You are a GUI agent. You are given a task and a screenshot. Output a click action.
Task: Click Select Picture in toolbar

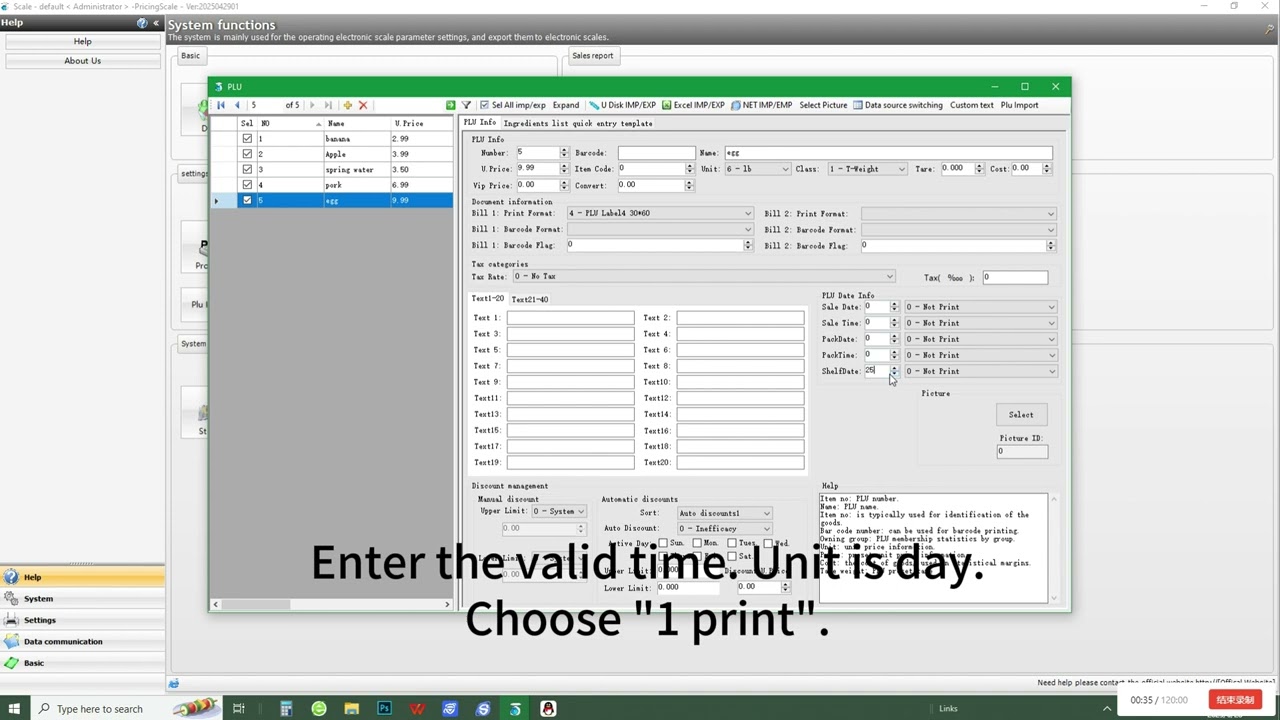pyautogui.click(x=823, y=105)
